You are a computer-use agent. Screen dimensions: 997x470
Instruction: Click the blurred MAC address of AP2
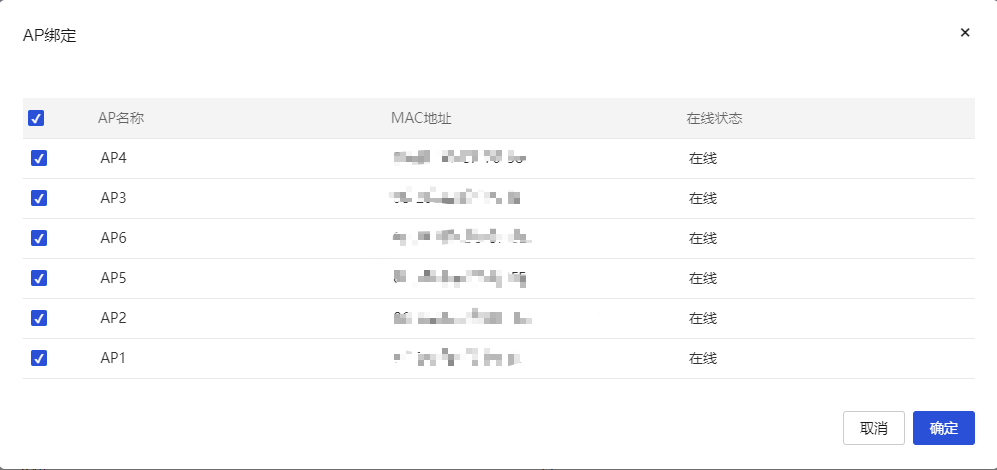coord(460,318)
